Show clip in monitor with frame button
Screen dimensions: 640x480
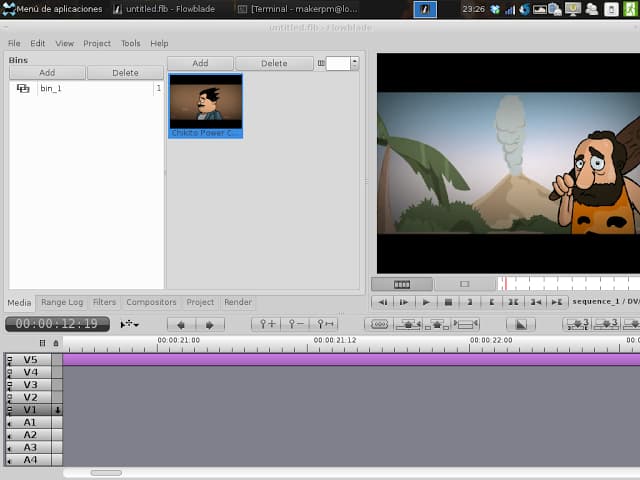[x=464, y=284]
